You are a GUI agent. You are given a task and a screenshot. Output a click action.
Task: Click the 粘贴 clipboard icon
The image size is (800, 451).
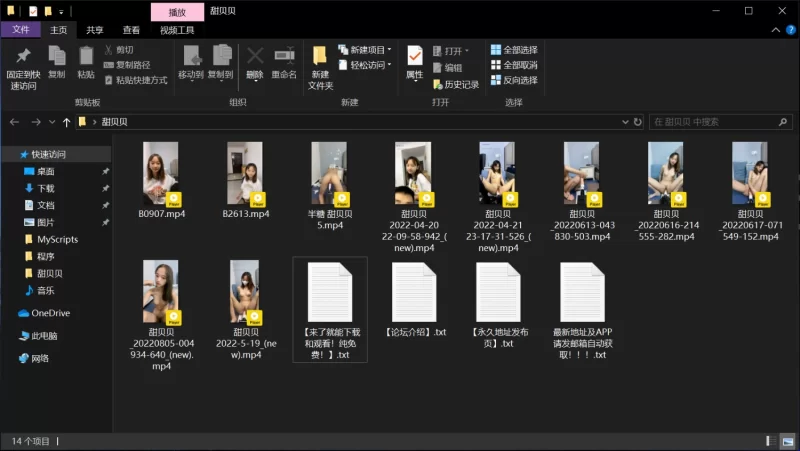[x=86, y=58]
